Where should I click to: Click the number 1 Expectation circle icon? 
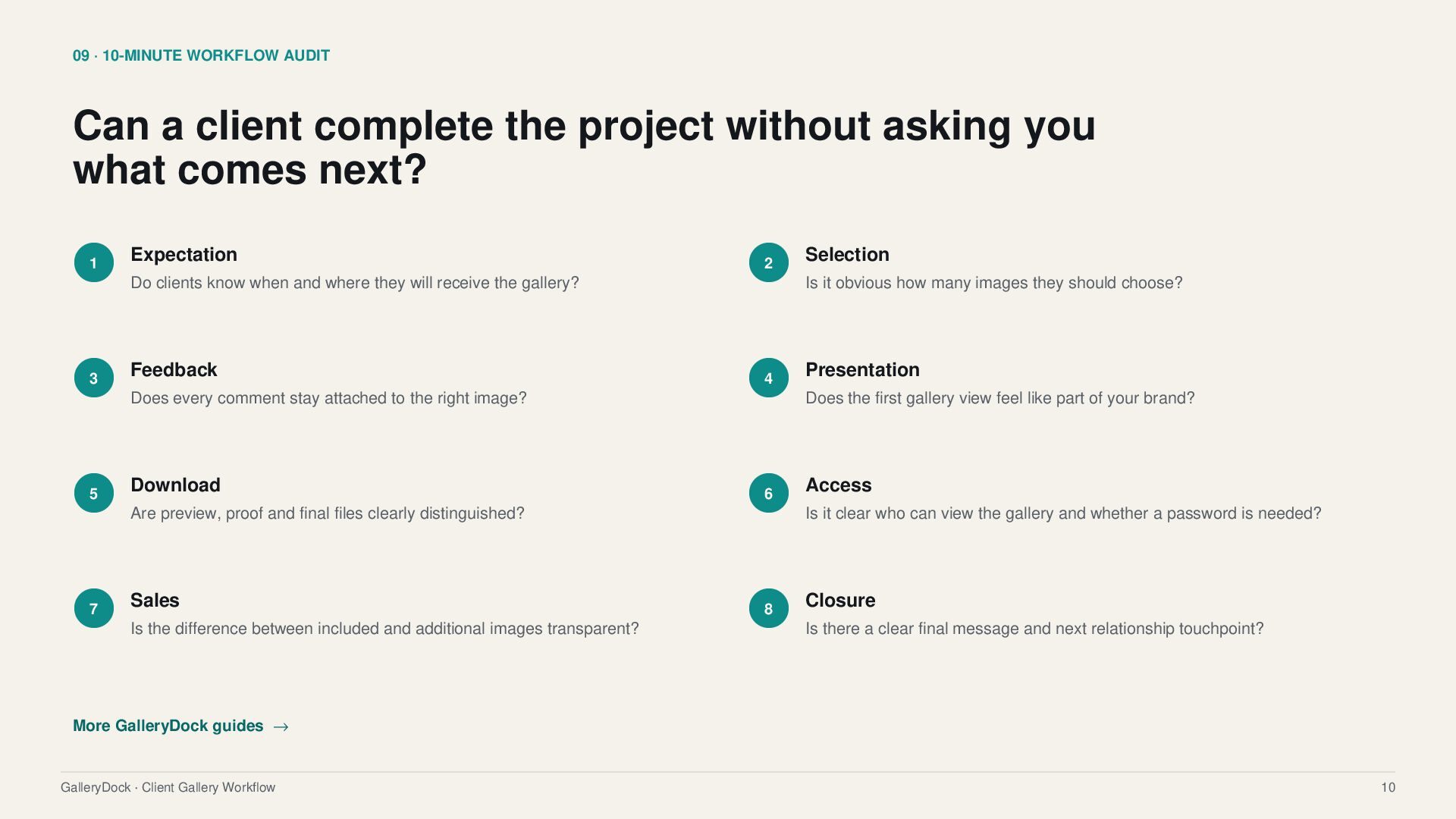click(x=94, y=262)
